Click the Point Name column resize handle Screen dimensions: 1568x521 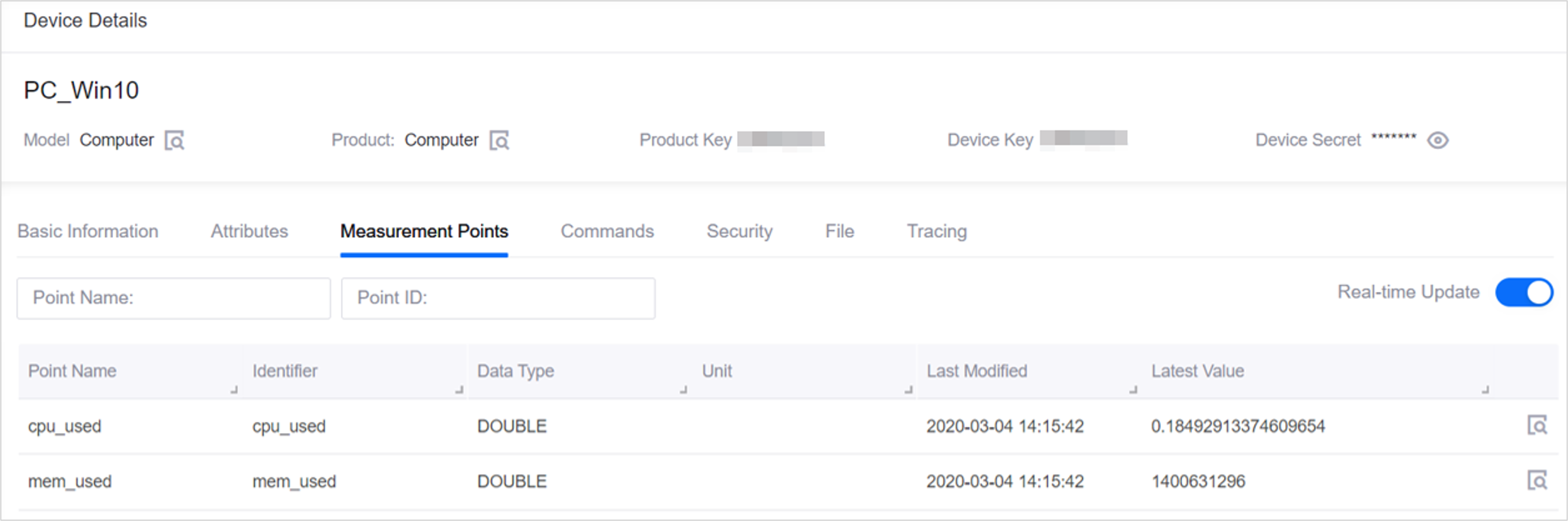[234, 390]
